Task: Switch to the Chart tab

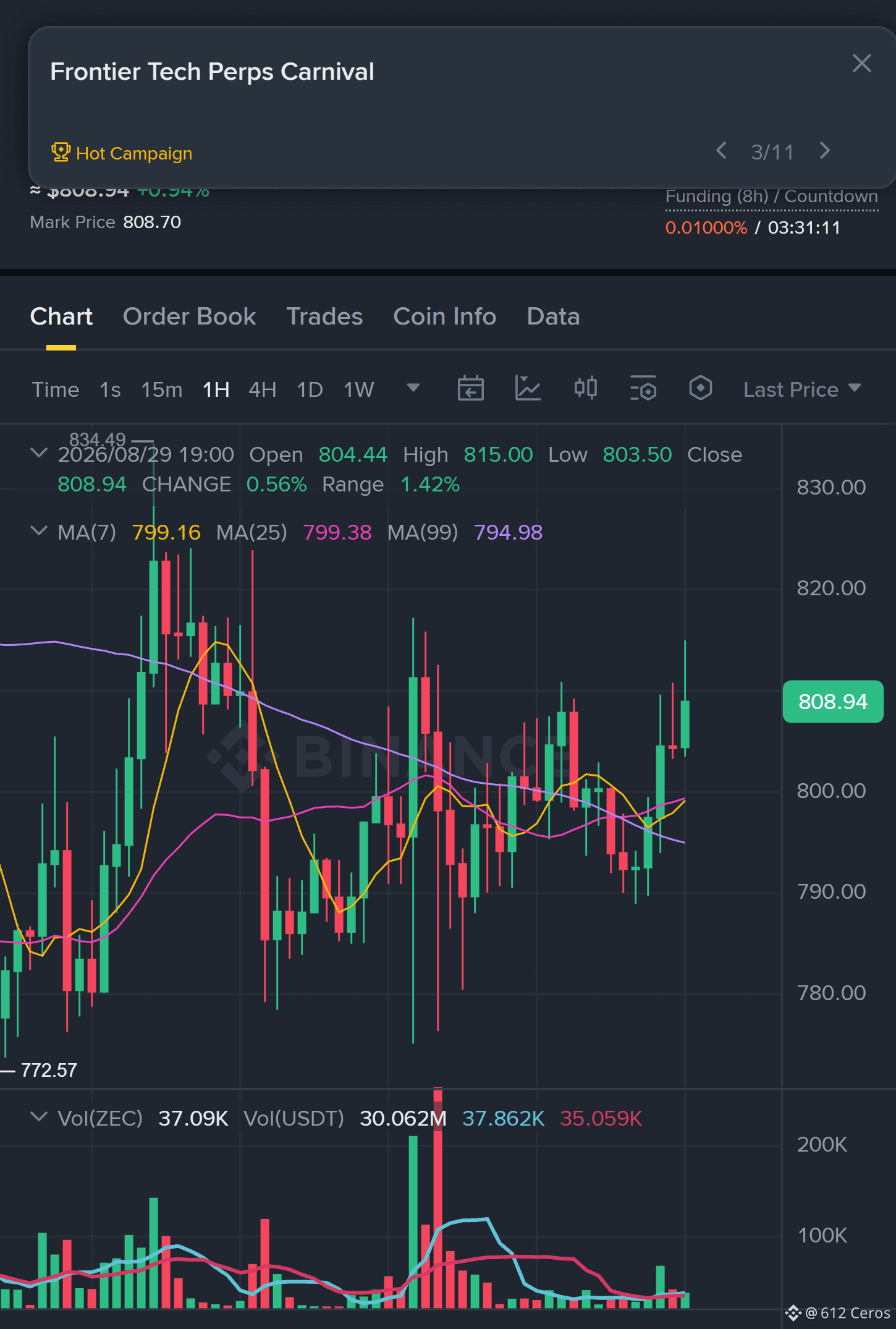Action: point(61,316)
